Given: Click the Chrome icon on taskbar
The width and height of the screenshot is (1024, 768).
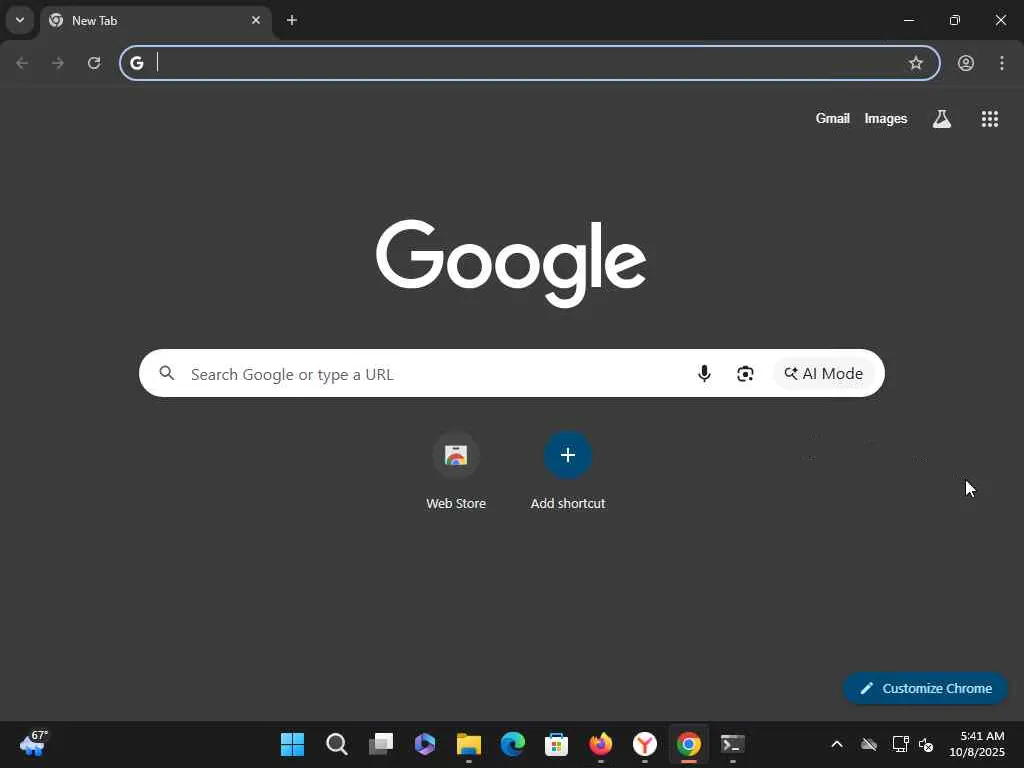Looking at the screenshot, I should point(689,744).
